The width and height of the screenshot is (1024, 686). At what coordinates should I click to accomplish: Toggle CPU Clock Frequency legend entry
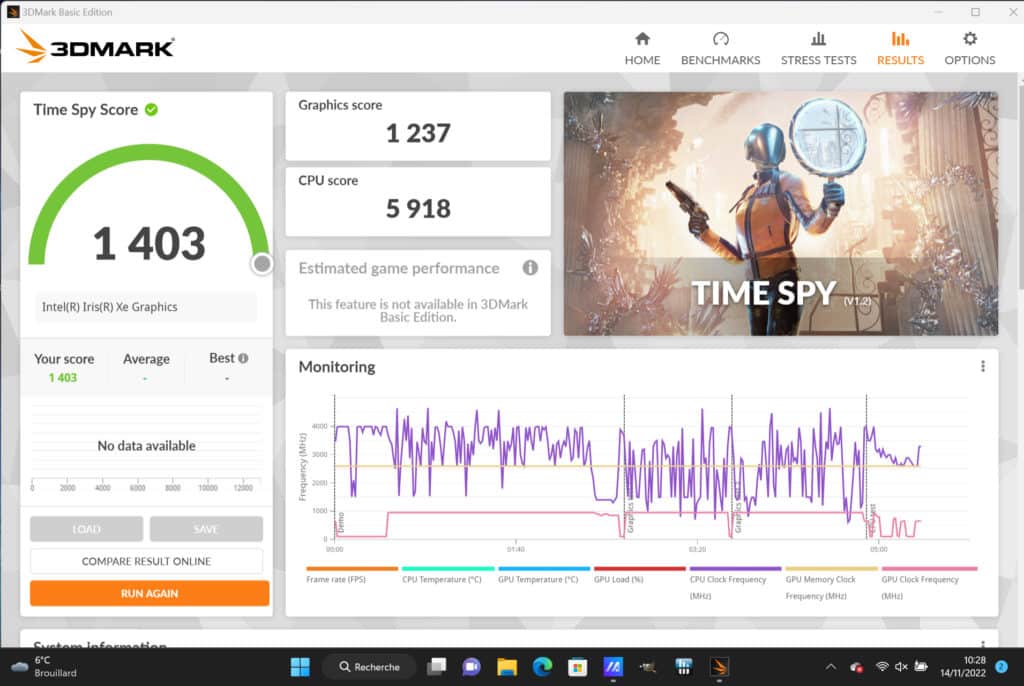click(735, 583)
